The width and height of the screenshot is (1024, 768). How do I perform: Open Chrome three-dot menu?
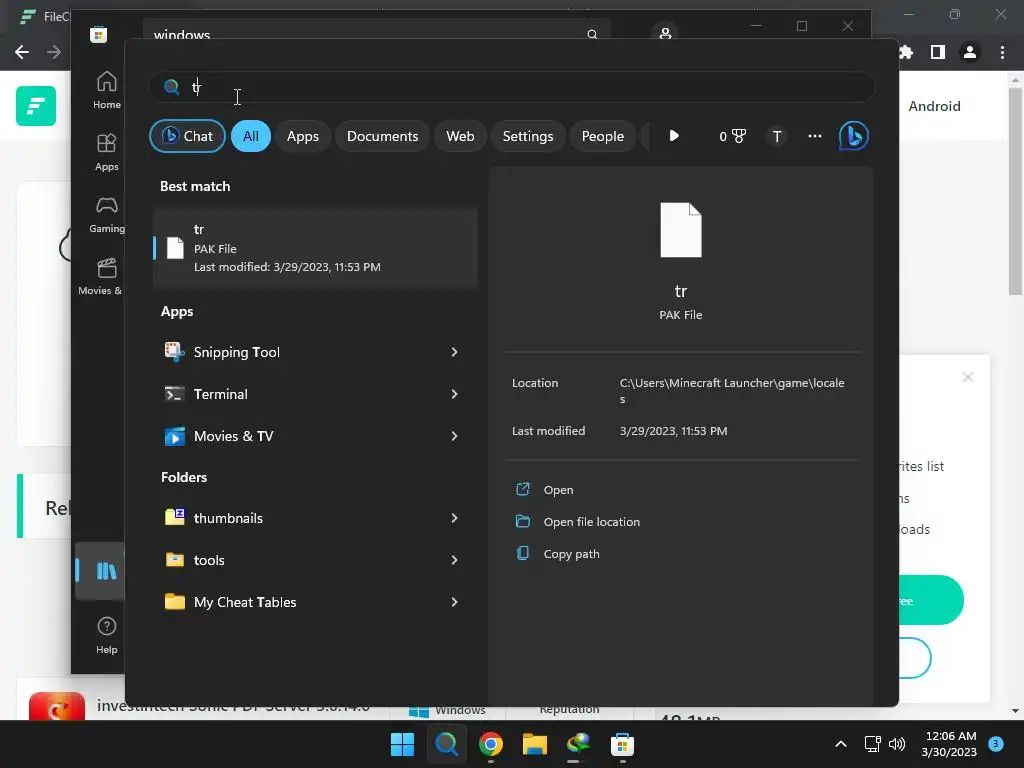point(1002,52)
